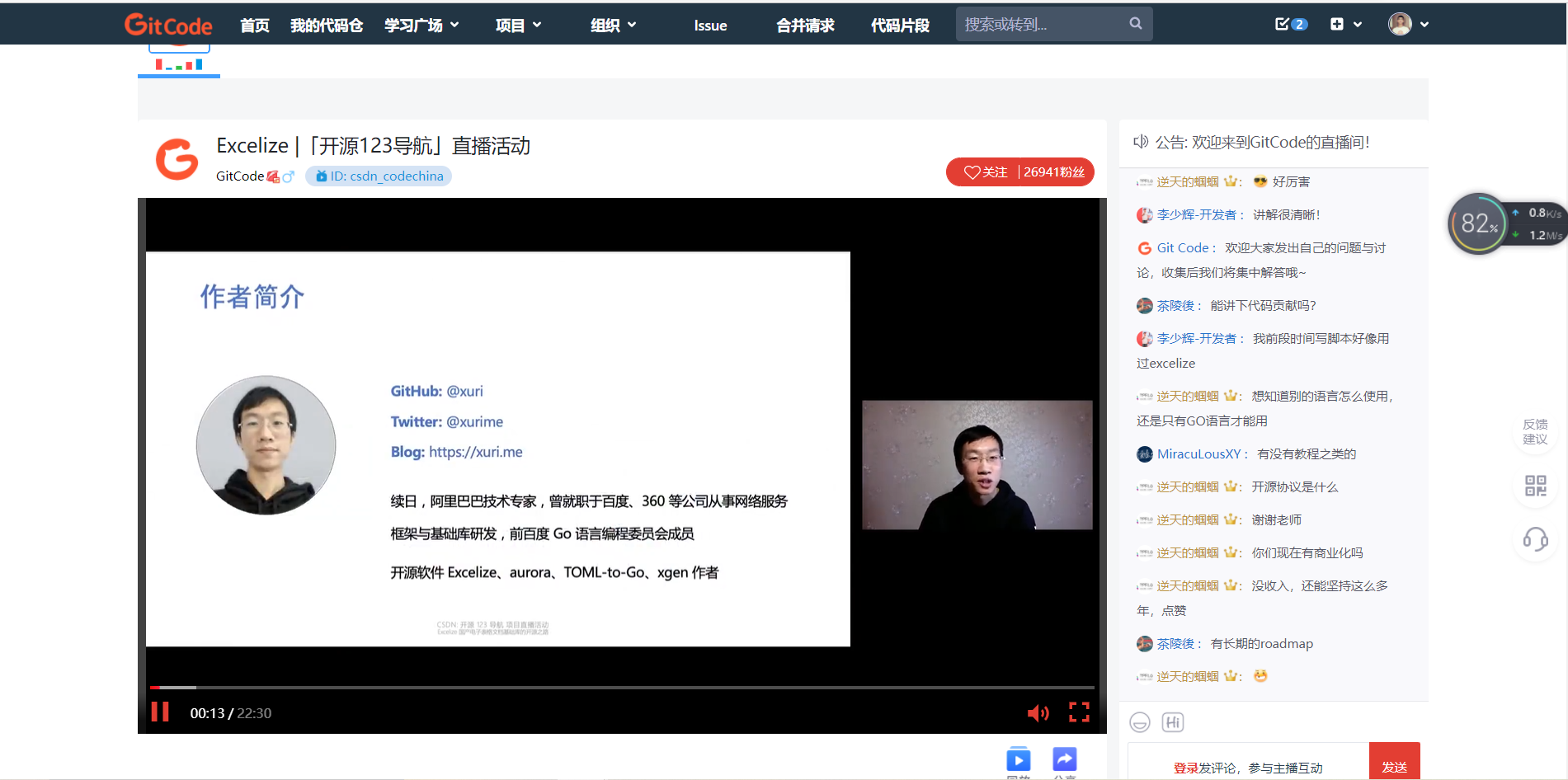Open 合并请求 in the navbar
The image size is (1568, 780).
tap(805, 26)
